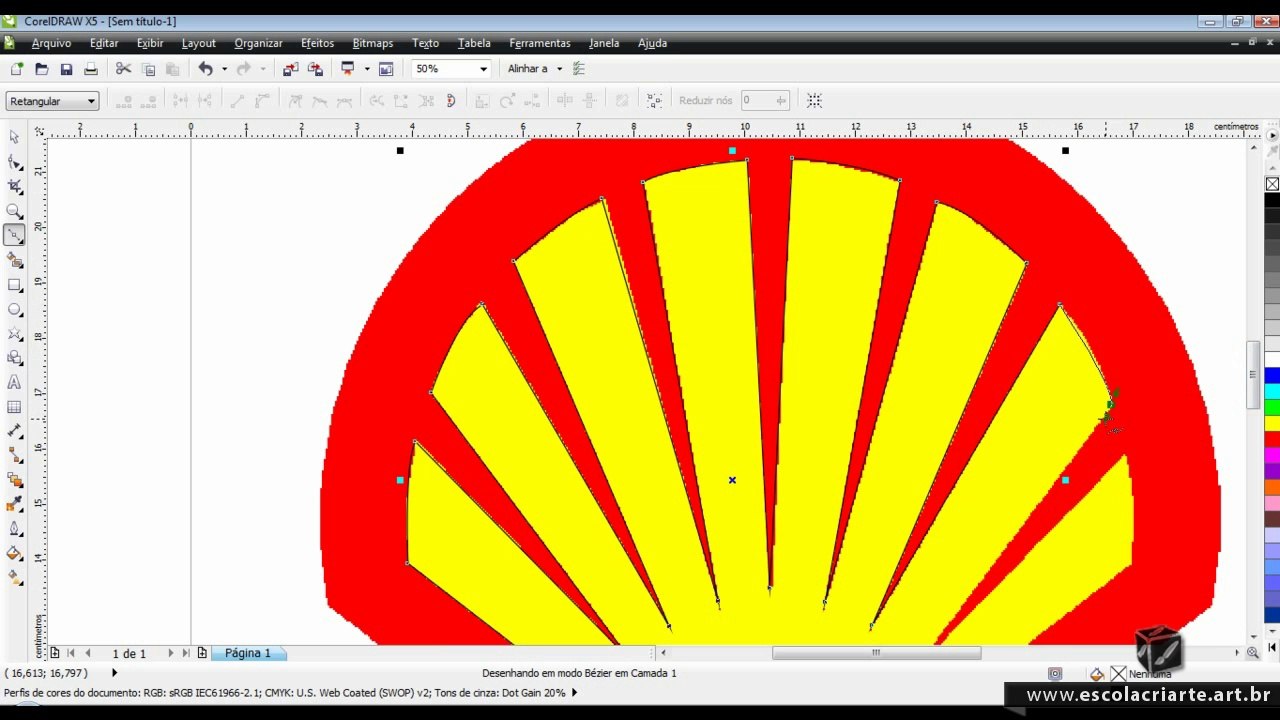Expand the undo history dropdown arrow
Screen dimensions: 1280x720
pos(224,69)
